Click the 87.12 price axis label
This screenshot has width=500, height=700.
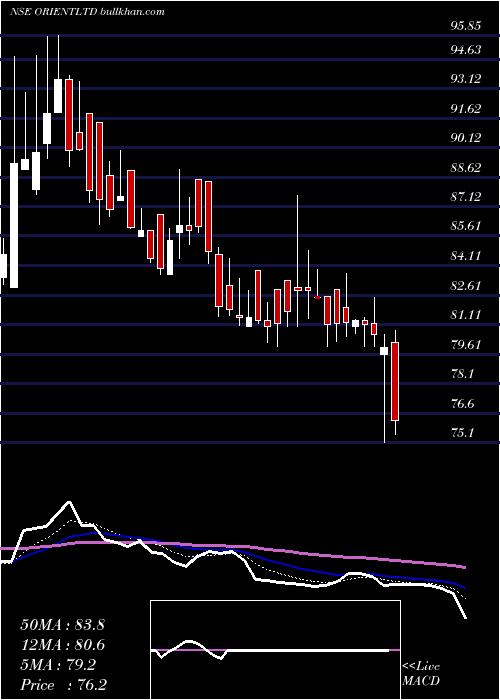466,196
